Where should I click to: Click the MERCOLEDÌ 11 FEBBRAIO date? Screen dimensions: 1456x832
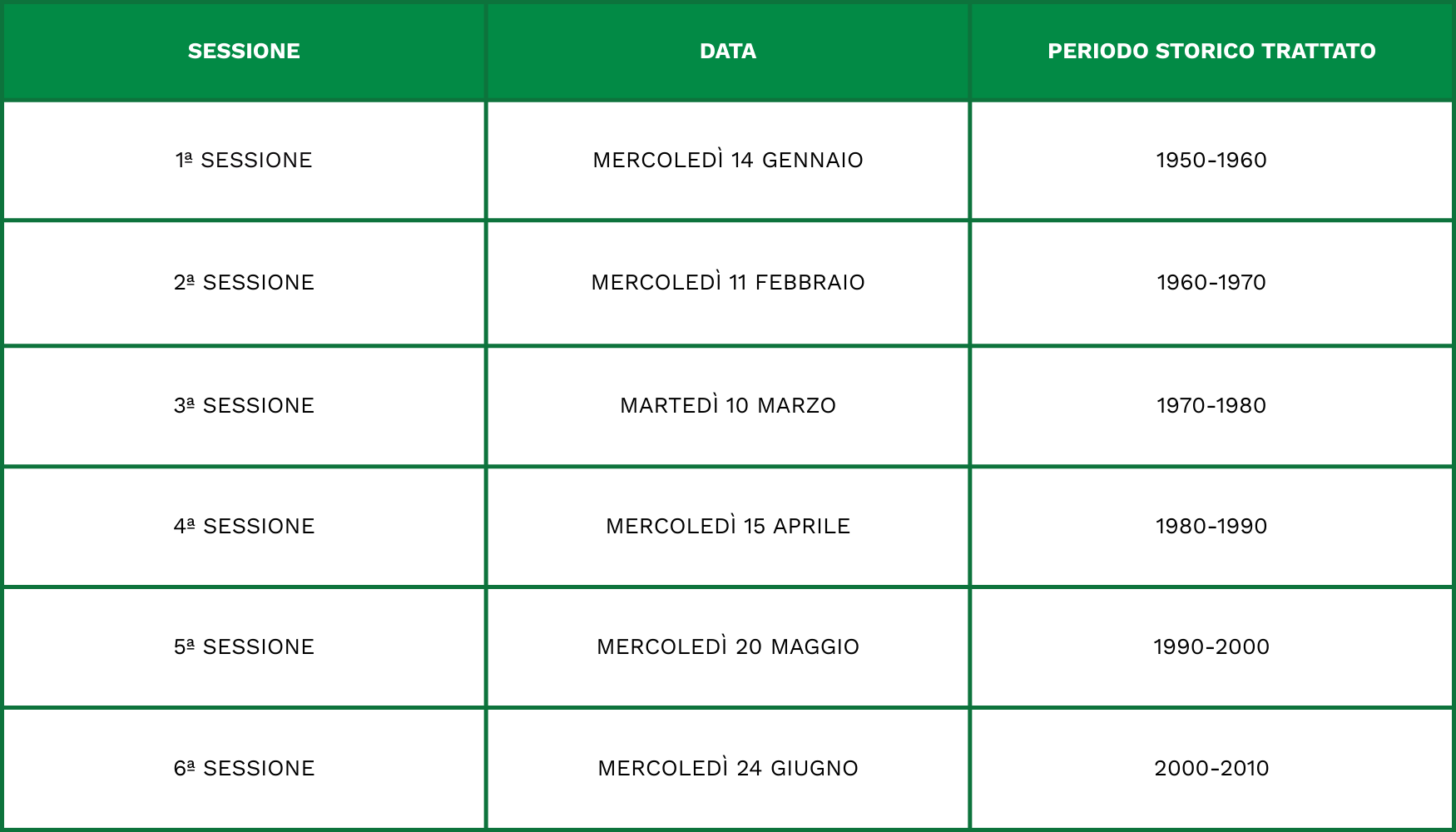[x=728, y=282]
